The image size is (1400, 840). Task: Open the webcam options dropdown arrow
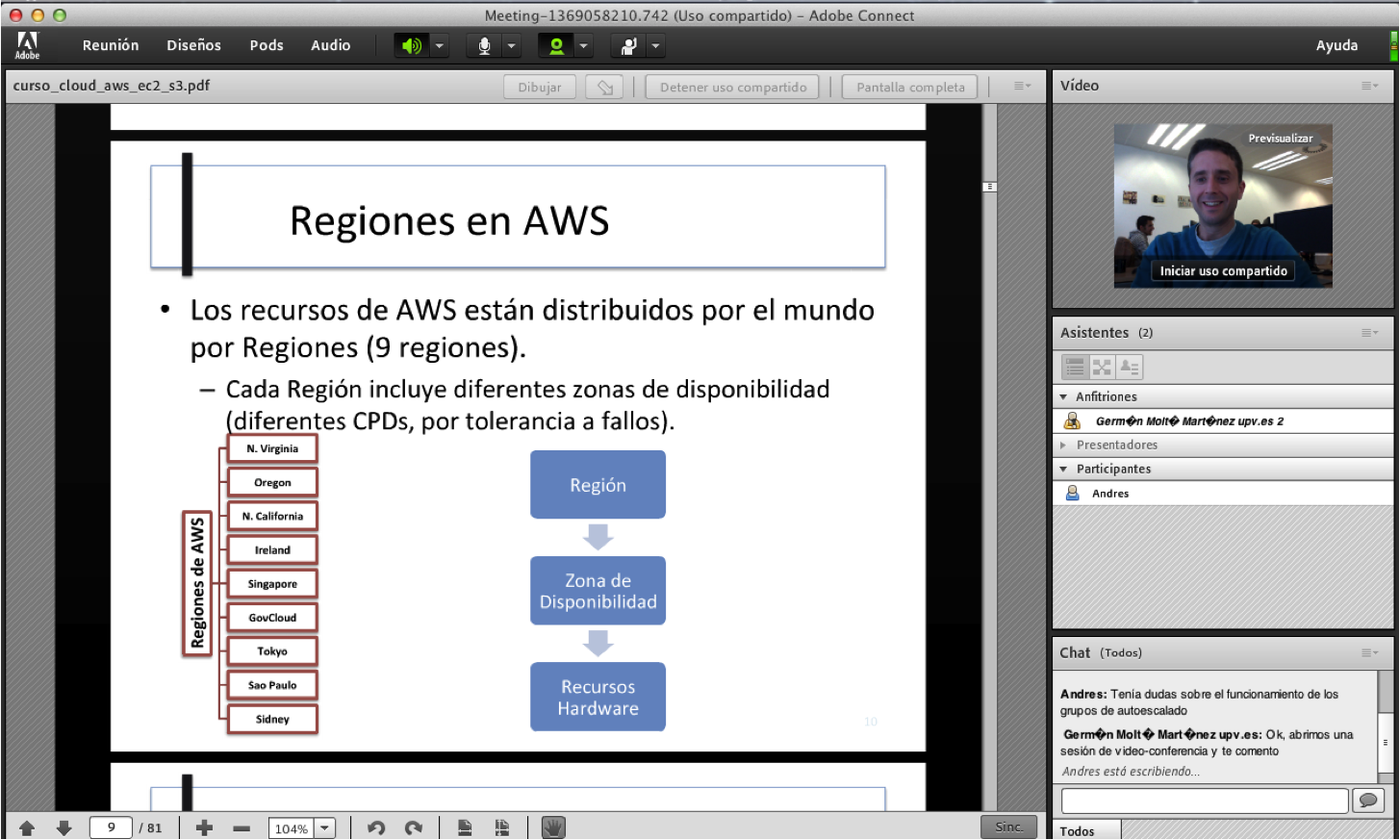pos(583,45)
